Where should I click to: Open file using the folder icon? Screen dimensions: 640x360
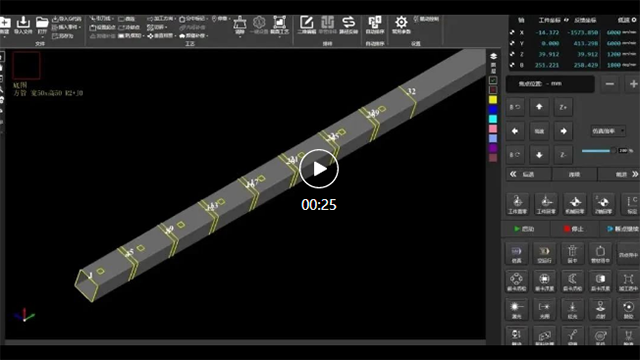pyautogui.click(x=42, y=25)
